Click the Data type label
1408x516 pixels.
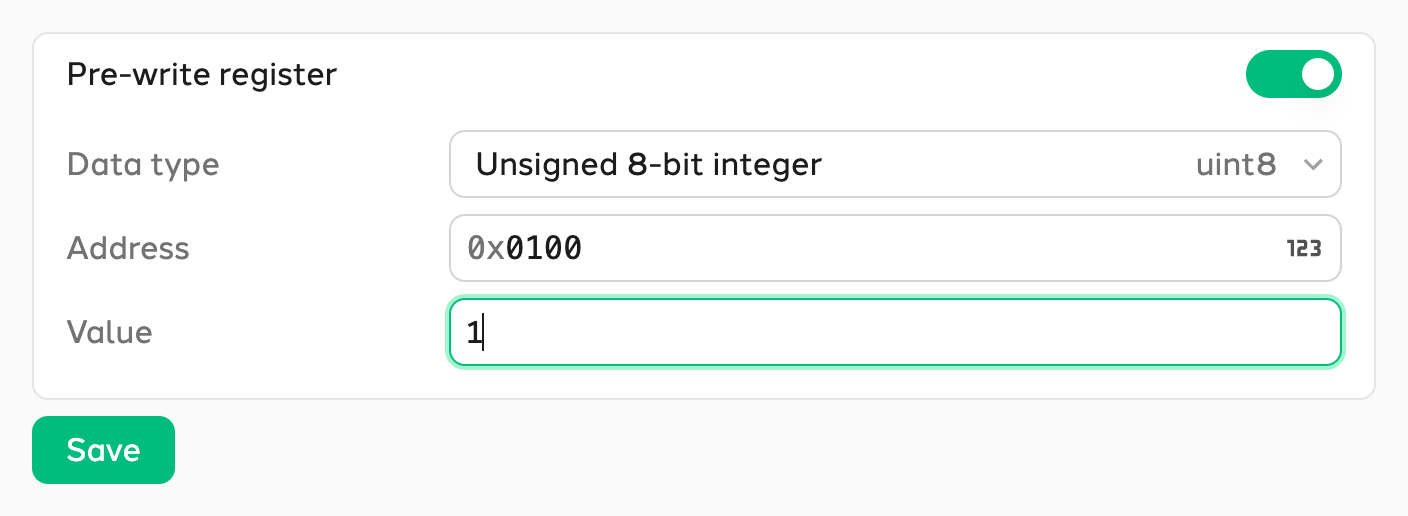click(x=143, y=164)
